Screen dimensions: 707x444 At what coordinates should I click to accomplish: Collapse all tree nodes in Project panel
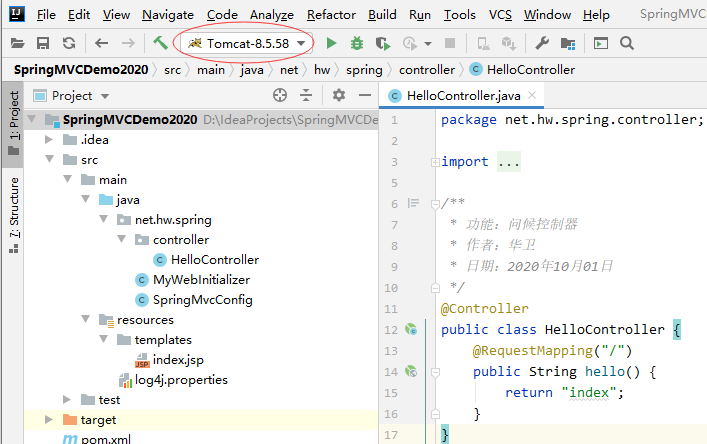(x=306, y=95)
